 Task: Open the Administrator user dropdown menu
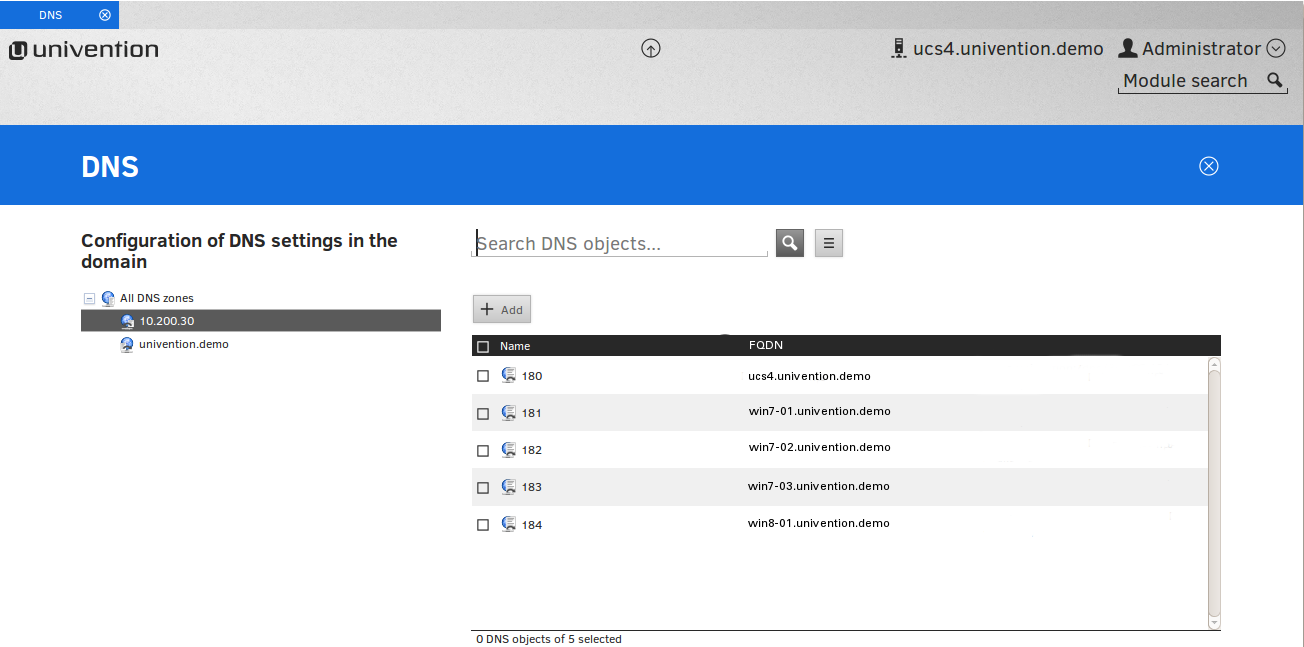[x=1275, y=48]
